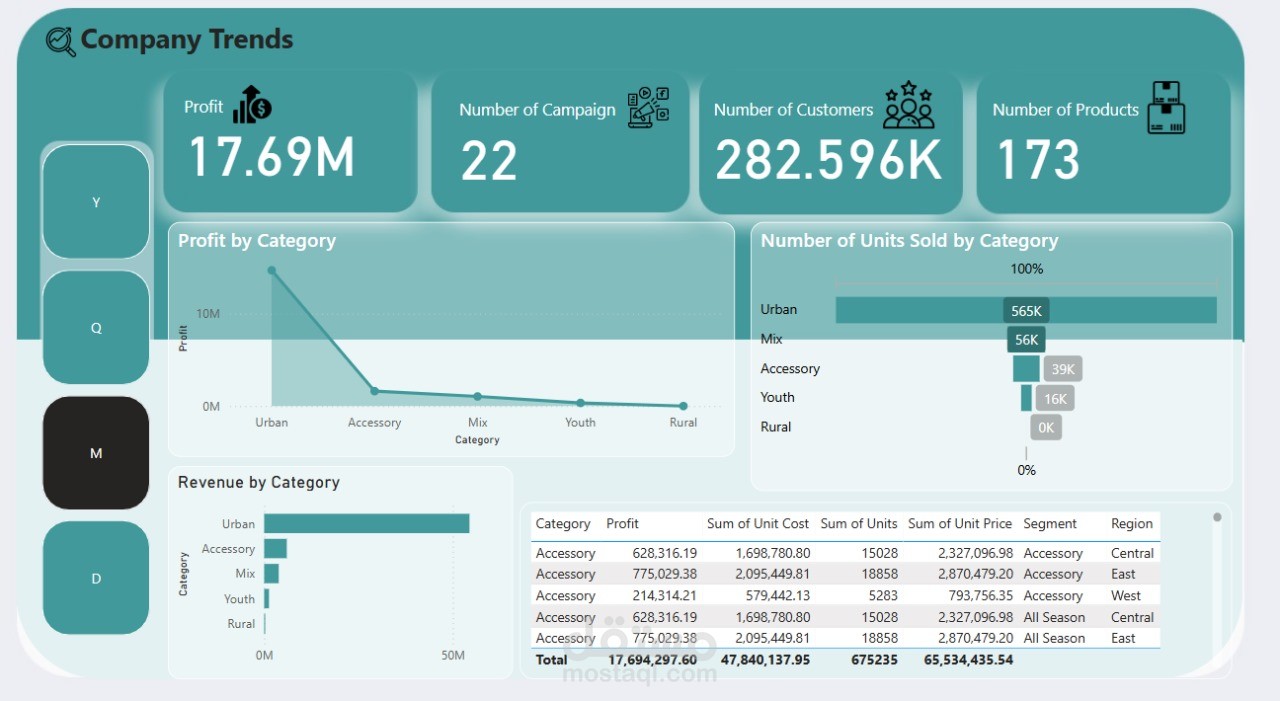The width and height of the screenshot is (1280, 701).
Task: Click the Rural label in funnel chart
Action: (776, 427)
